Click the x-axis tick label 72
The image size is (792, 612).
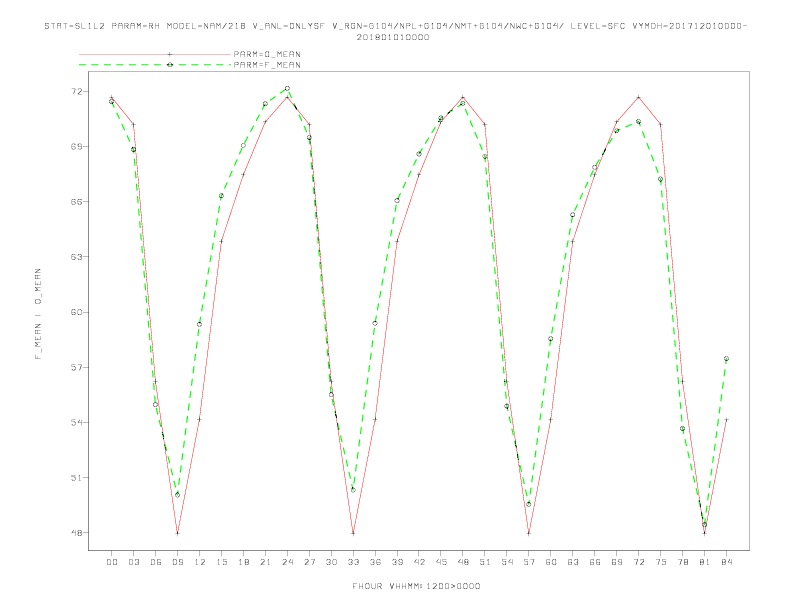pos(639,562)
